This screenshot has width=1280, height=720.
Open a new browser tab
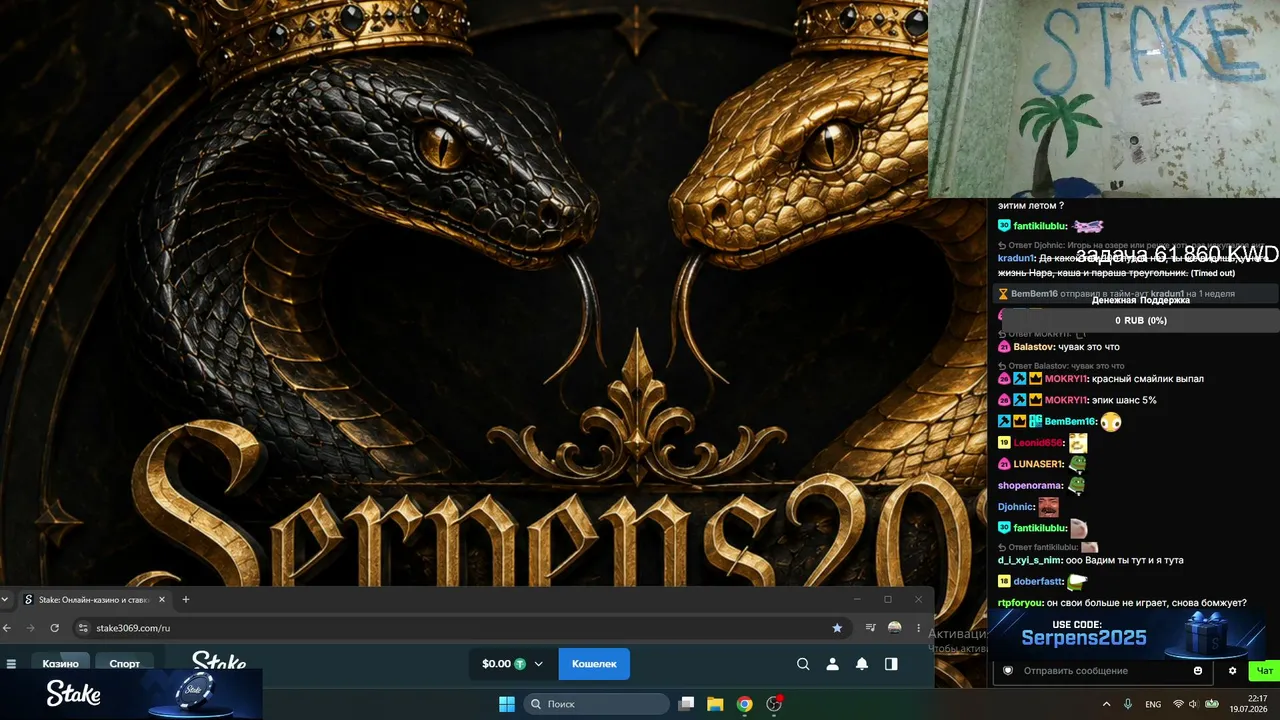coord(186,600)
